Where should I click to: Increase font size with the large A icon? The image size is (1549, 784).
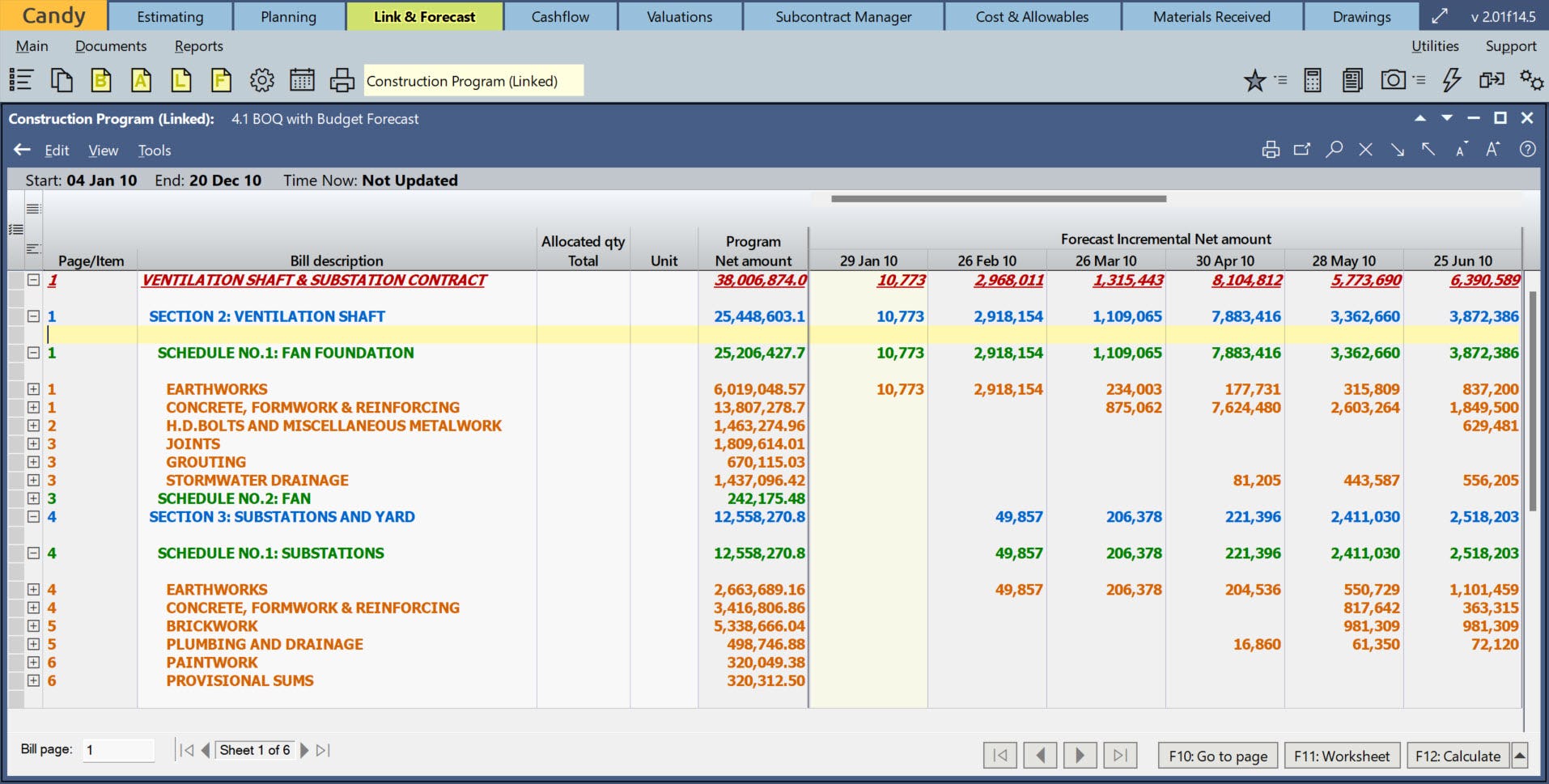(1493, 149)
